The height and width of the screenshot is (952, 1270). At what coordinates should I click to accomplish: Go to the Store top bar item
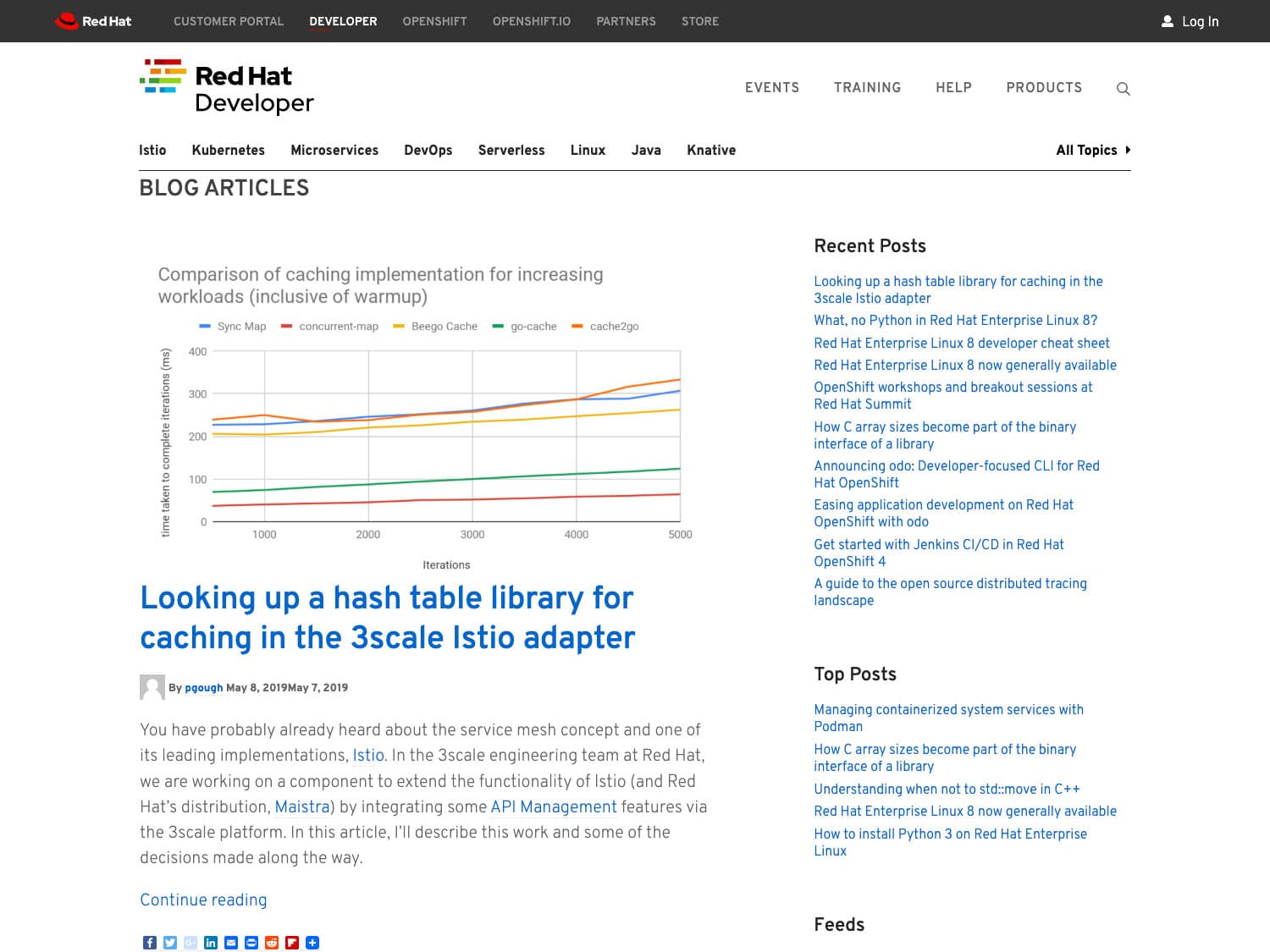click(700, 21)
